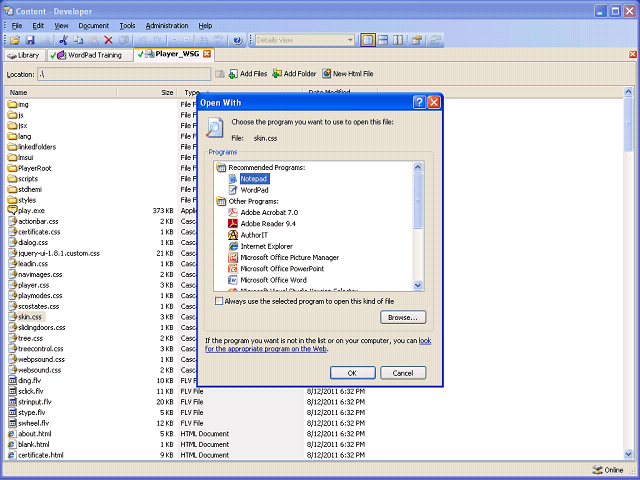
Task: Click the Cut scissors toolbar icon
Action: (x=63, y=40)
